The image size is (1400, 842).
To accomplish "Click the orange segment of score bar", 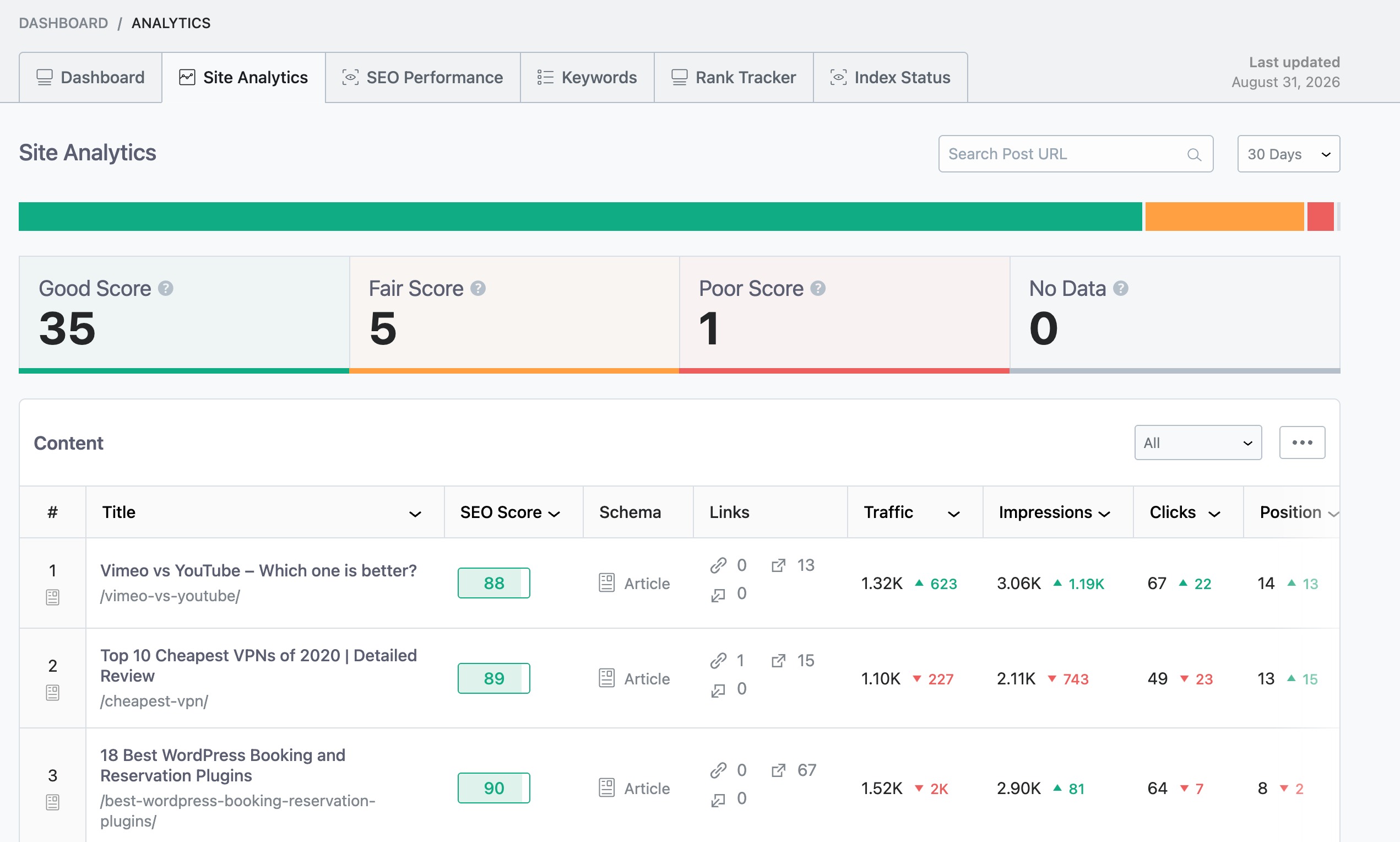I will pos(1224,217).
